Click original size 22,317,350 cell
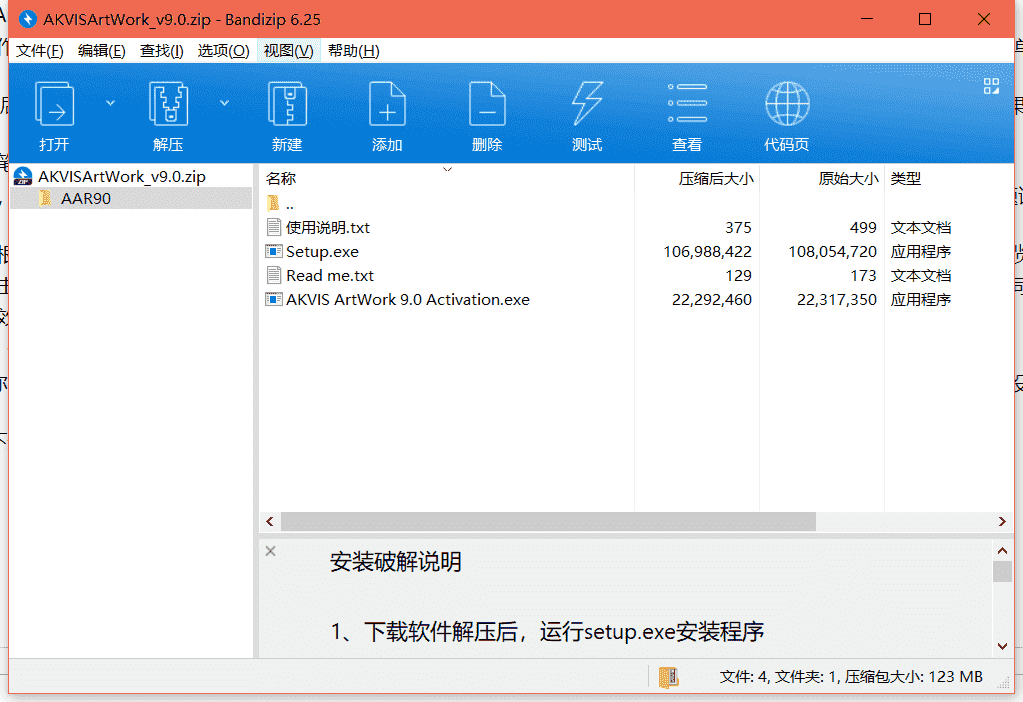This screenshot has height=702, width=1023. click(x=836, y=299)
